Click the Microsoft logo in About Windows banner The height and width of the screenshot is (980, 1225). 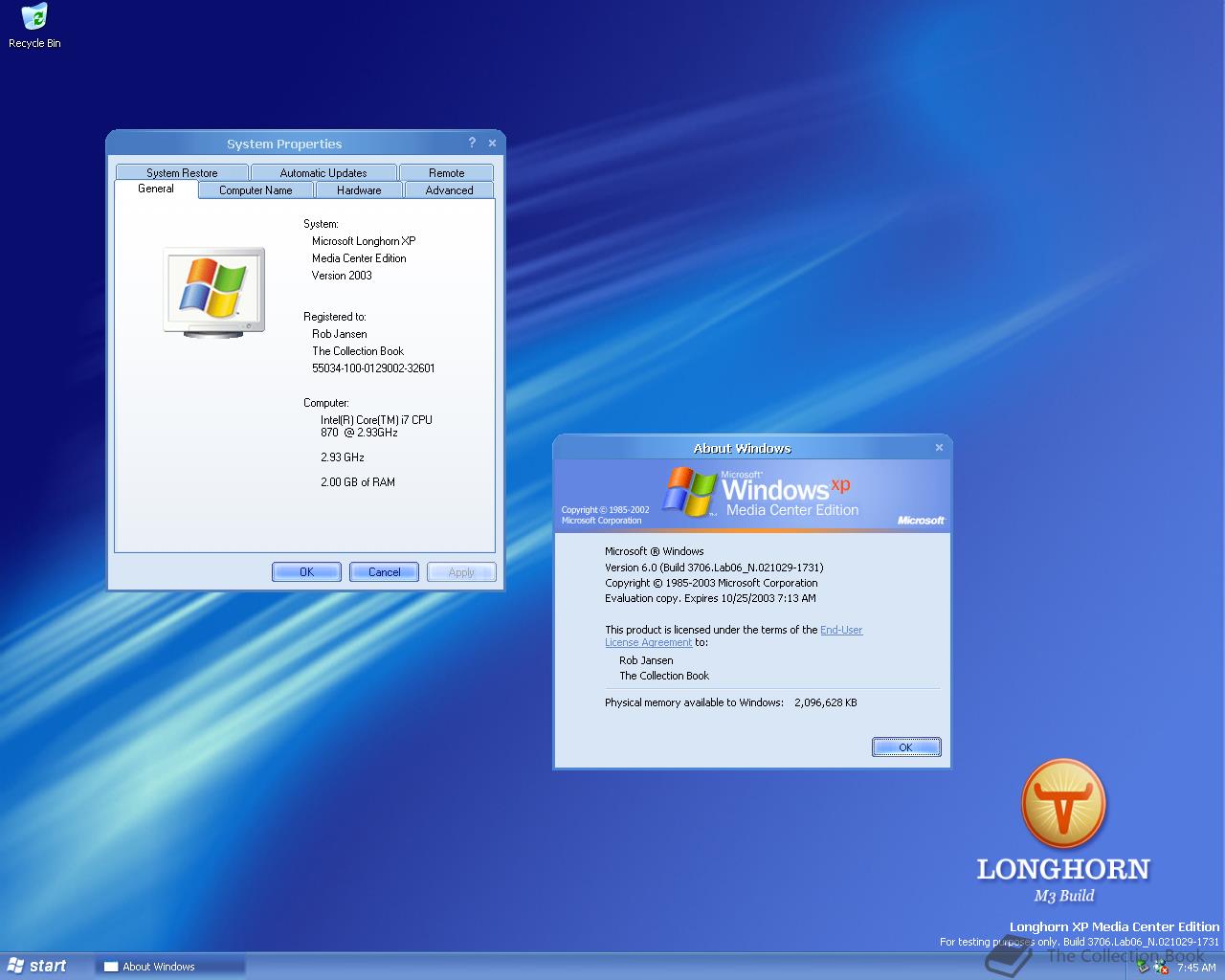pos(921,521)
